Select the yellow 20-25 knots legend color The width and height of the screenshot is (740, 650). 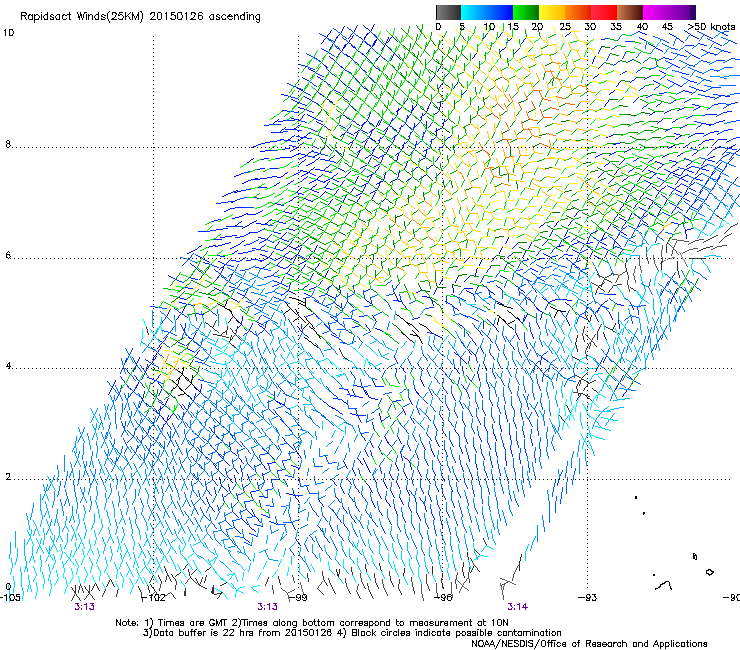(552, 12)
